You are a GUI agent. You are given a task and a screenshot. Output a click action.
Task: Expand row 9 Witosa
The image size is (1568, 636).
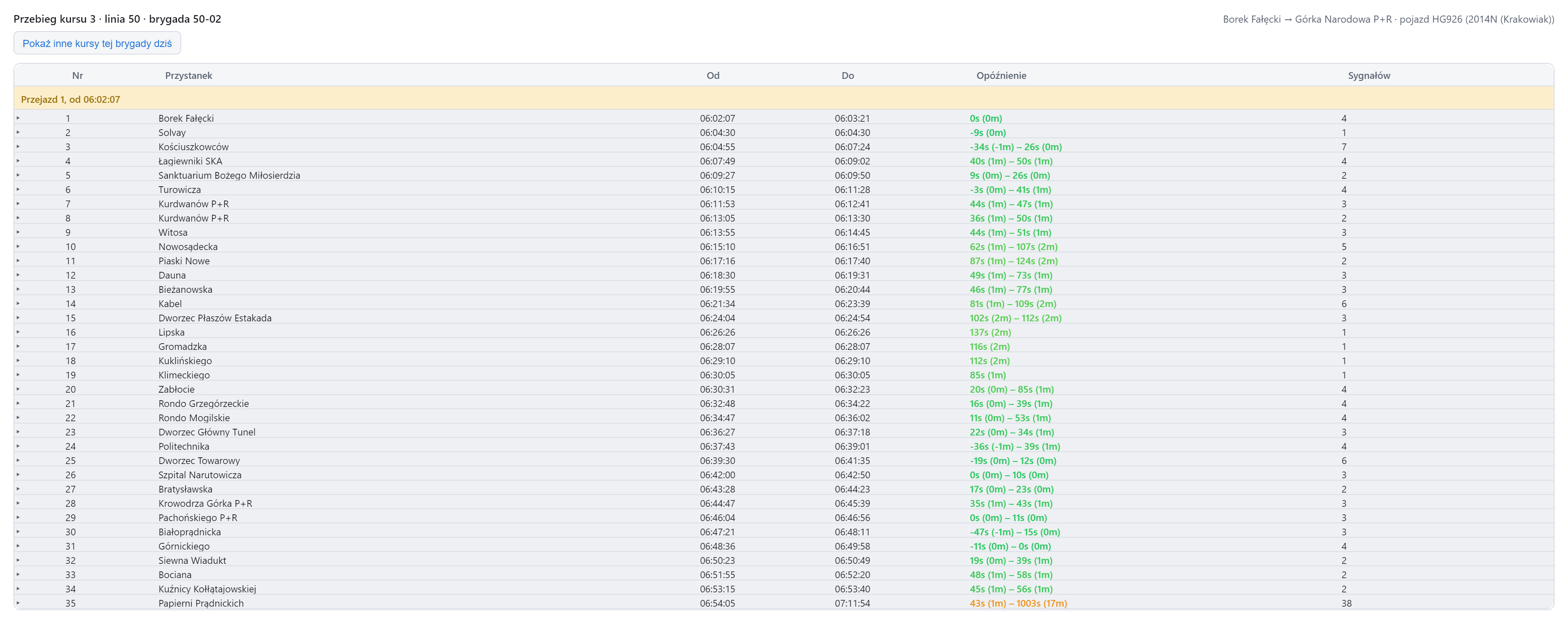tap(18, 232)
